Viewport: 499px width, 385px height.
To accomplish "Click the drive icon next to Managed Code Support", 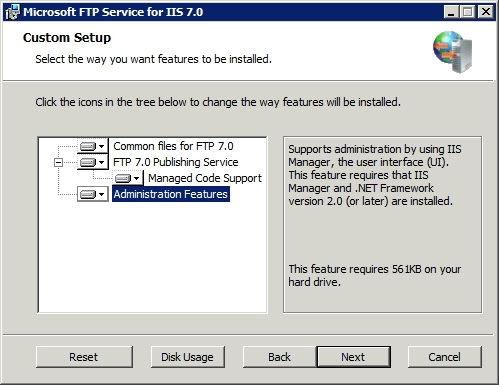I will [123, 178].
